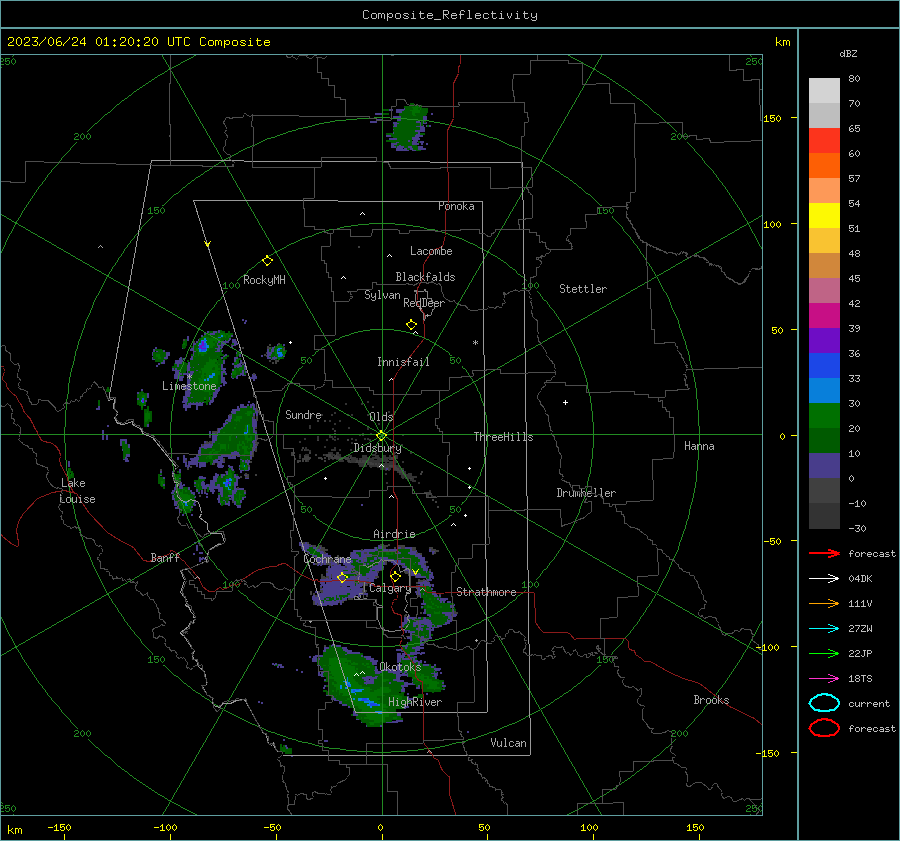
Task: Click the storm cell over Limestone
Action: [205, 367]
